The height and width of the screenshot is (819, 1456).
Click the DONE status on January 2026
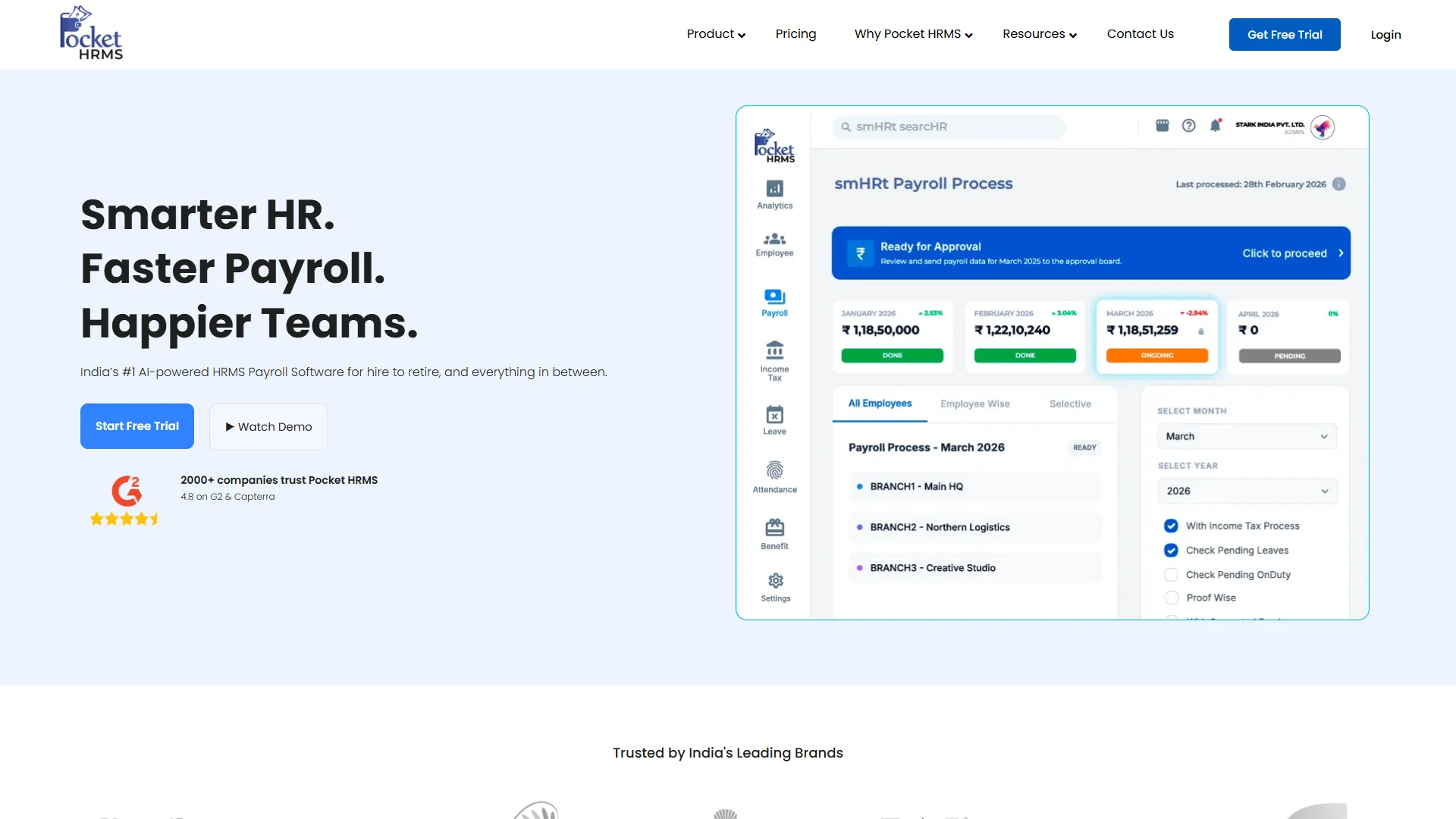coord(893,356)
